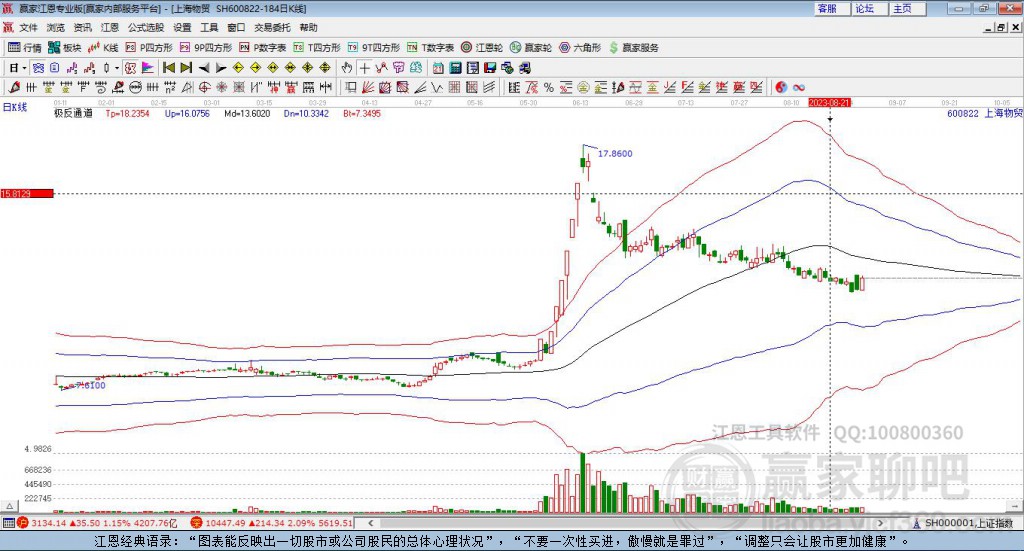
Task: Open the 文件 menu
Action: click(28, 27)
